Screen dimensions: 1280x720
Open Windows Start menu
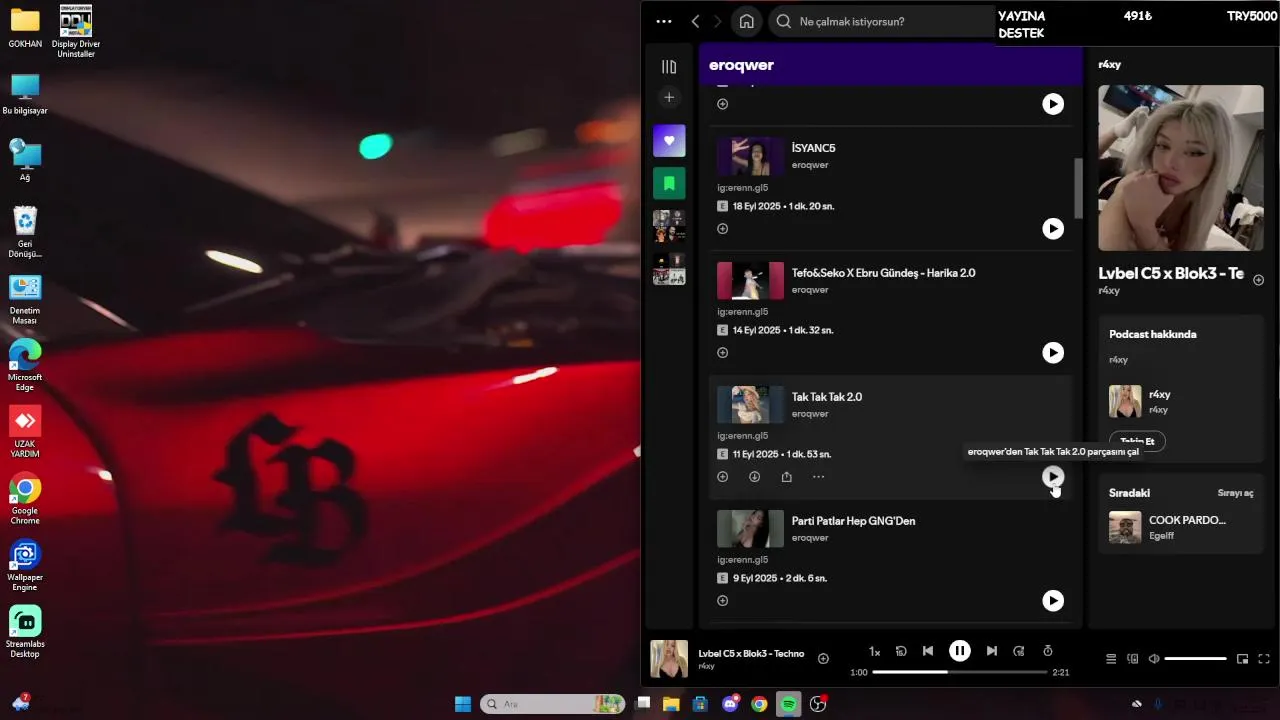[463, 704]
